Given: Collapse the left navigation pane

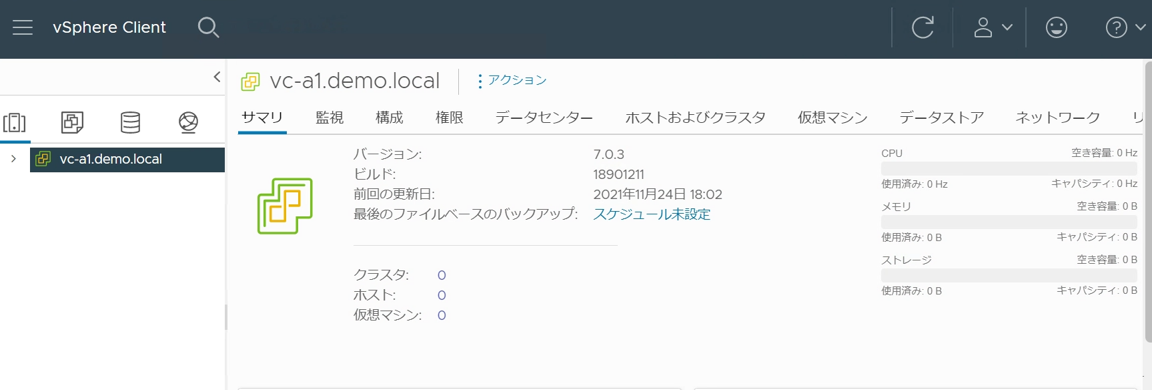Looking at the screenshot, I should [x=217, y=76].
